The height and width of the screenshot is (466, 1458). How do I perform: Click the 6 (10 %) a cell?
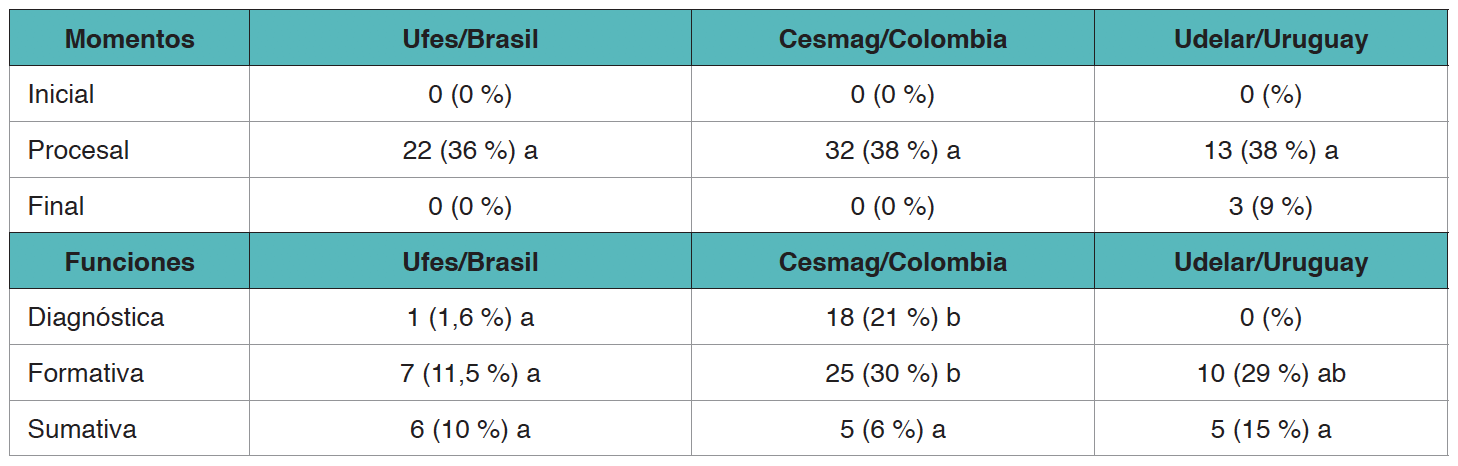pos(470,430)
